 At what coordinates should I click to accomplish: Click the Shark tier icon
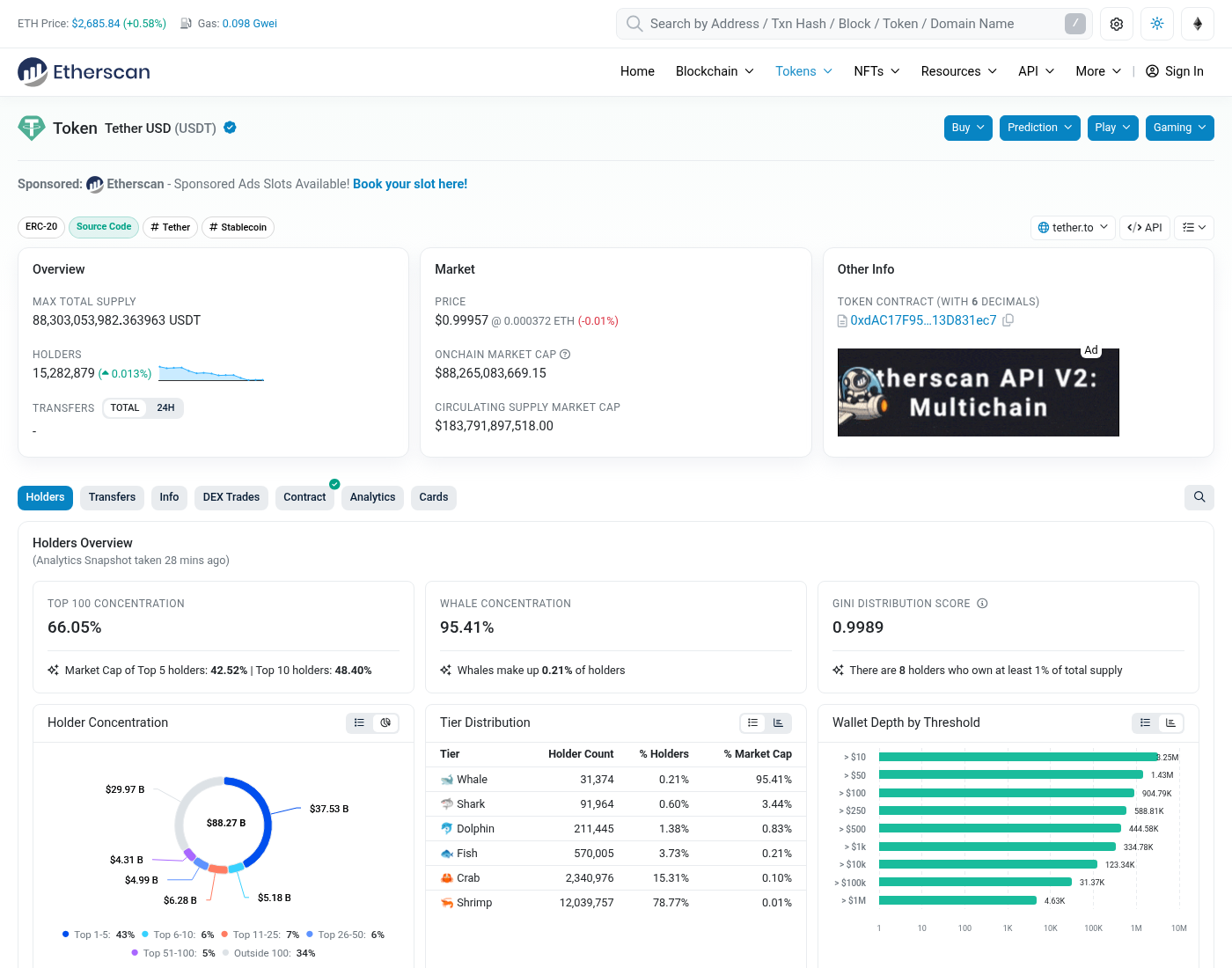pyautogui.click(x=447, y=804)
